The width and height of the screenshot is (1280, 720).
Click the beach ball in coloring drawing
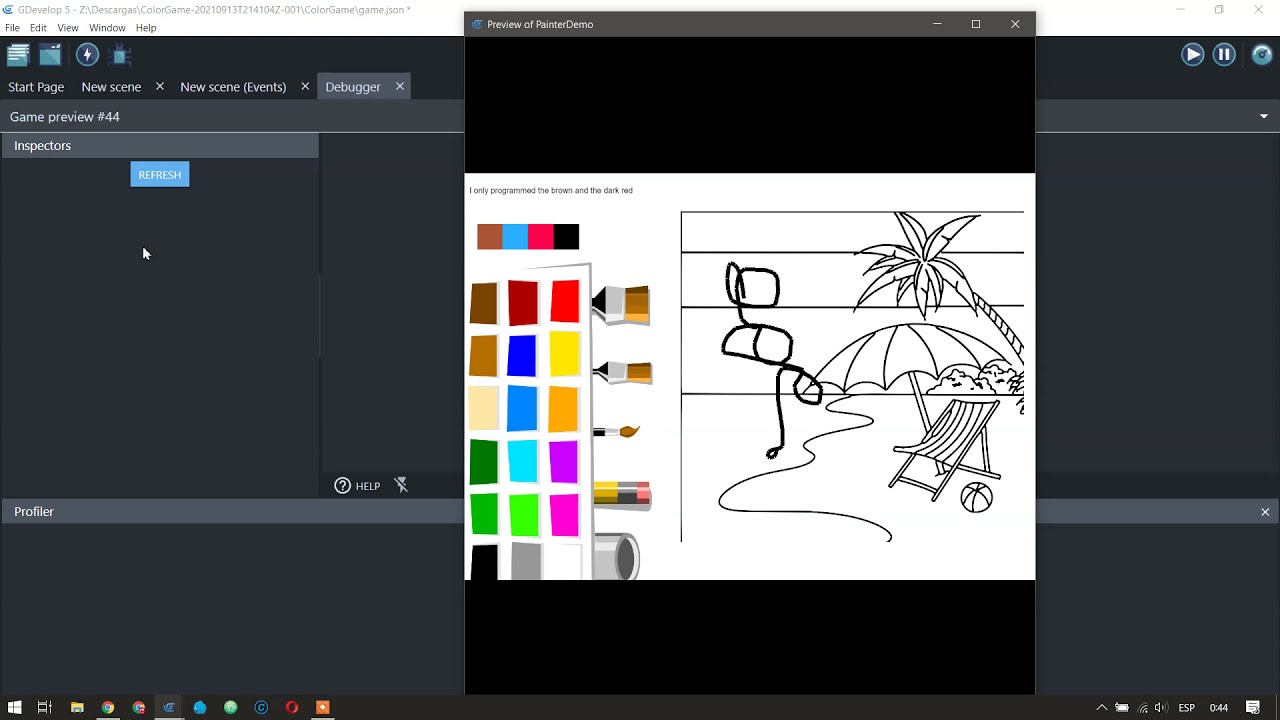977,497
